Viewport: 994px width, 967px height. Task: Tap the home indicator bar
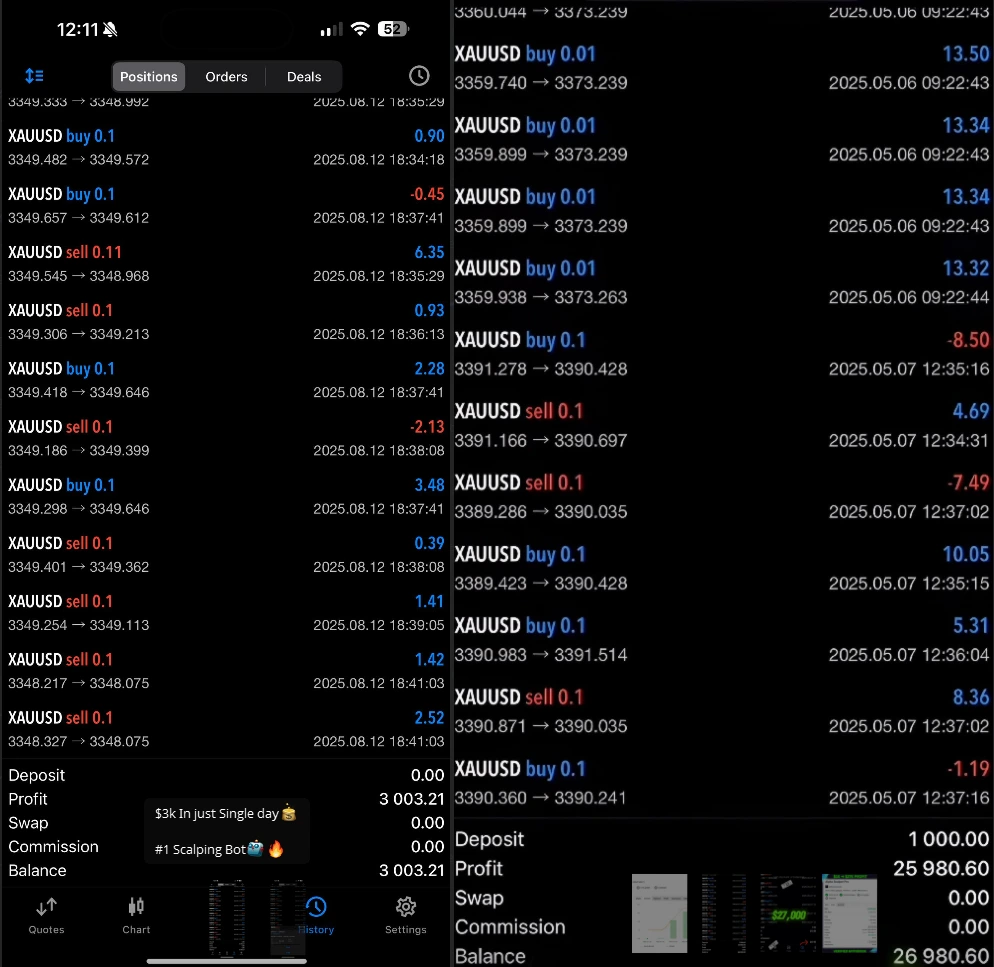click(225, 961)
